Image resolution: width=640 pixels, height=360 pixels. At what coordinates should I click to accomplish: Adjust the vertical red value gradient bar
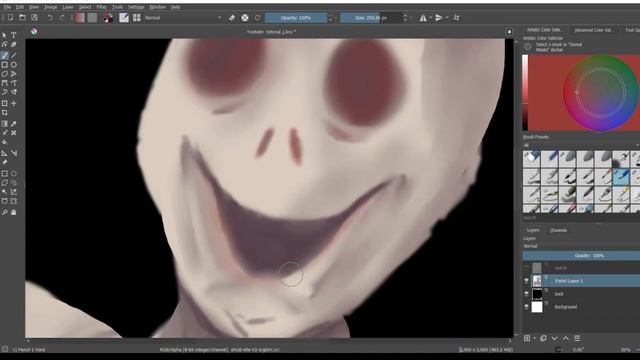point(525,93)
